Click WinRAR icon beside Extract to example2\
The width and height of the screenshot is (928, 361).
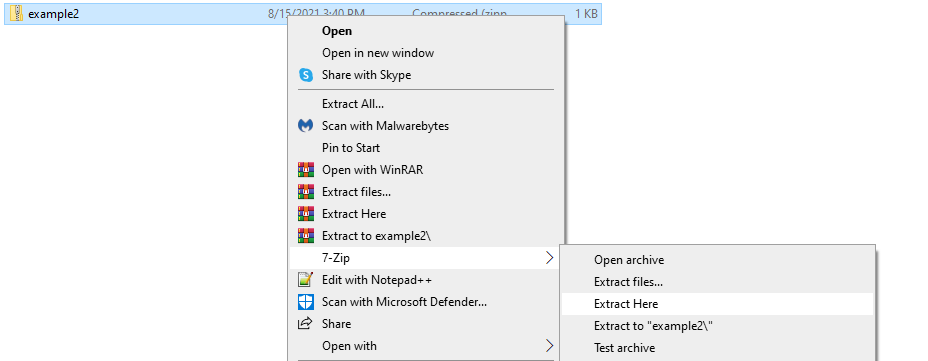point(305,236)
